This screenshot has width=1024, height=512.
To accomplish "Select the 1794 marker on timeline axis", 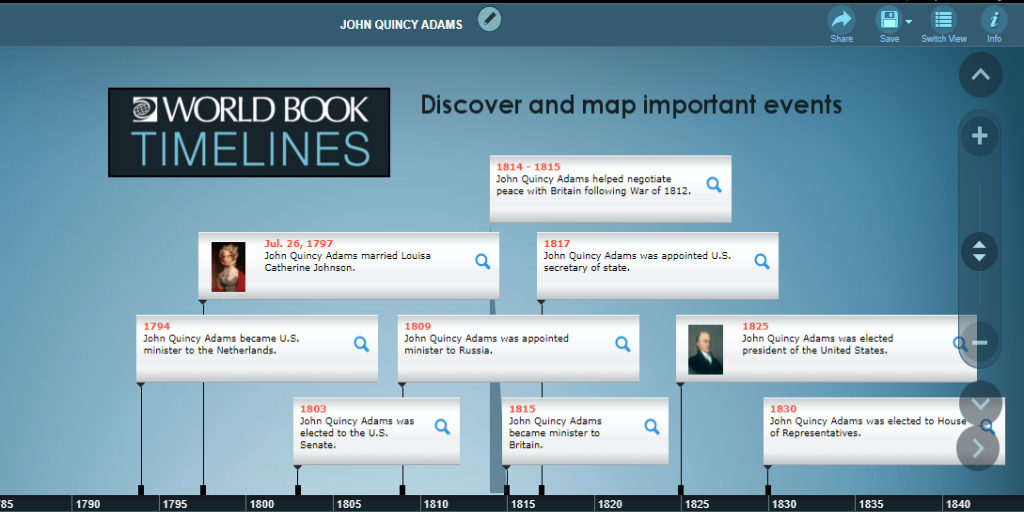I will [x=140, y=490].
